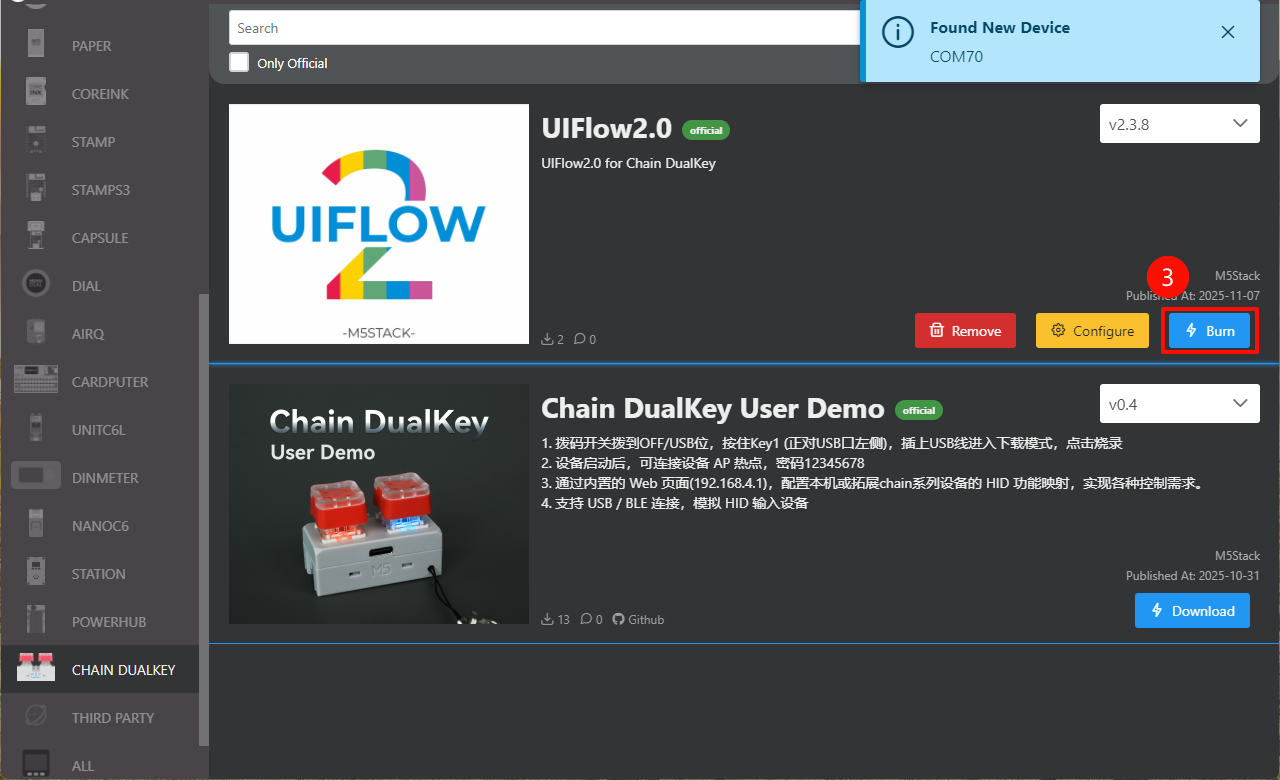Screen dimensions: 1280x780
Task: Select the DINMETER device icon
Action: 37,477
